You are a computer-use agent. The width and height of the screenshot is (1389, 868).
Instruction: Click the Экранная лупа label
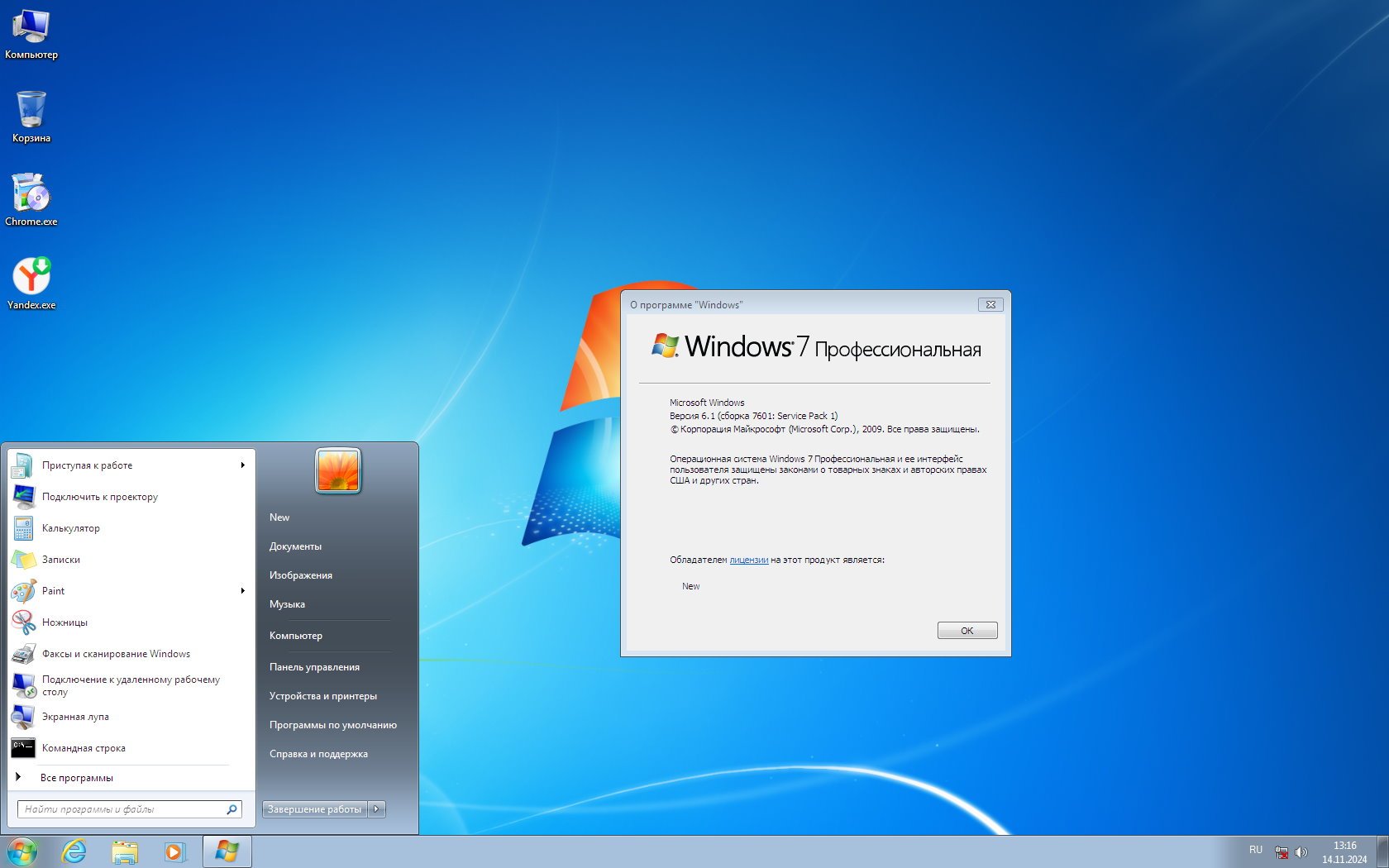(x=75, y=717)
